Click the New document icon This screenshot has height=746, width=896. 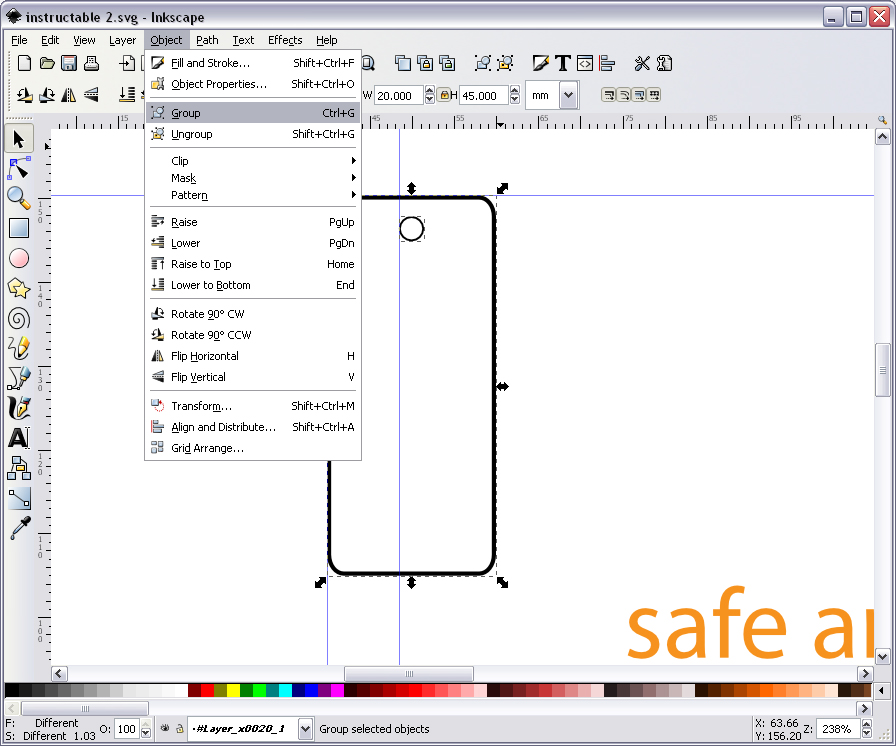tap(24, 63)
